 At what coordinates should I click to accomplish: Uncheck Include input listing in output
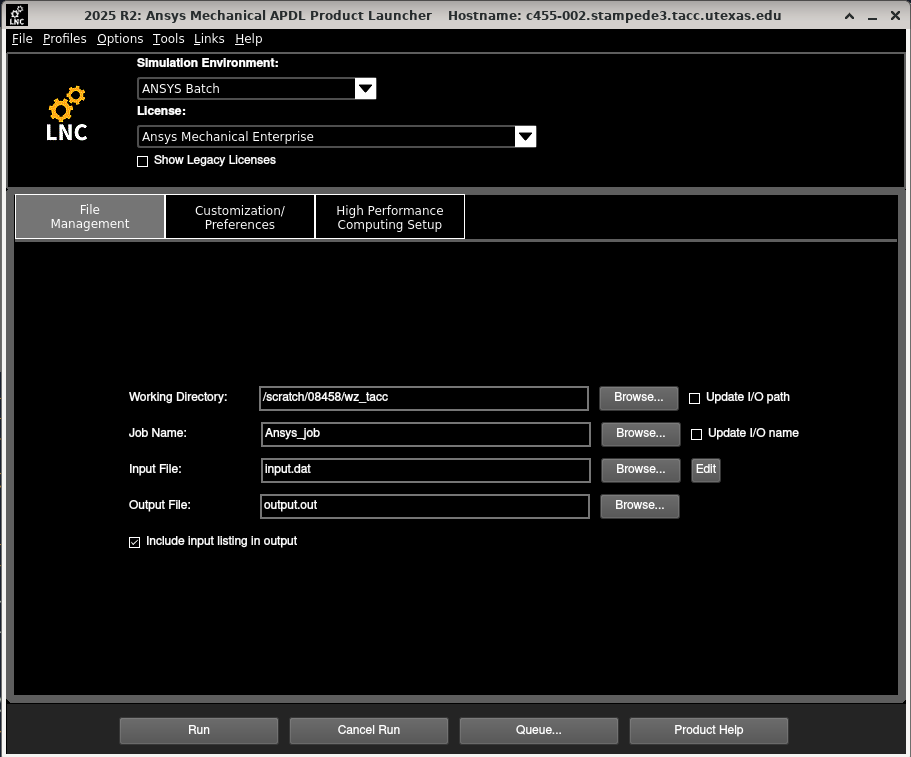[x=134, y=542]
